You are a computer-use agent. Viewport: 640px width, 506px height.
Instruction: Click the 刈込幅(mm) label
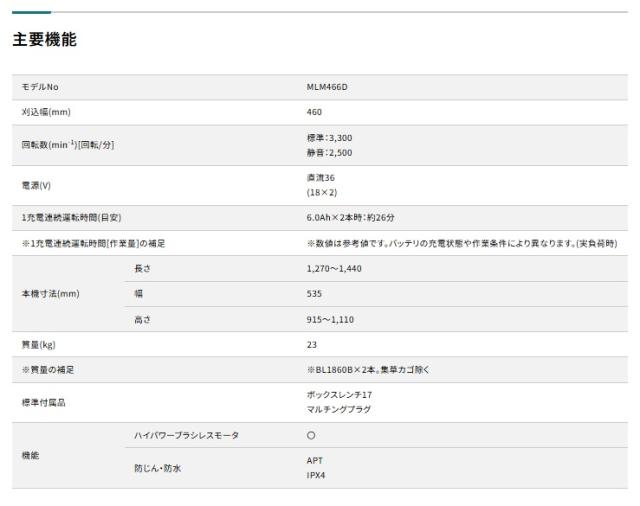tap(46, 112)
